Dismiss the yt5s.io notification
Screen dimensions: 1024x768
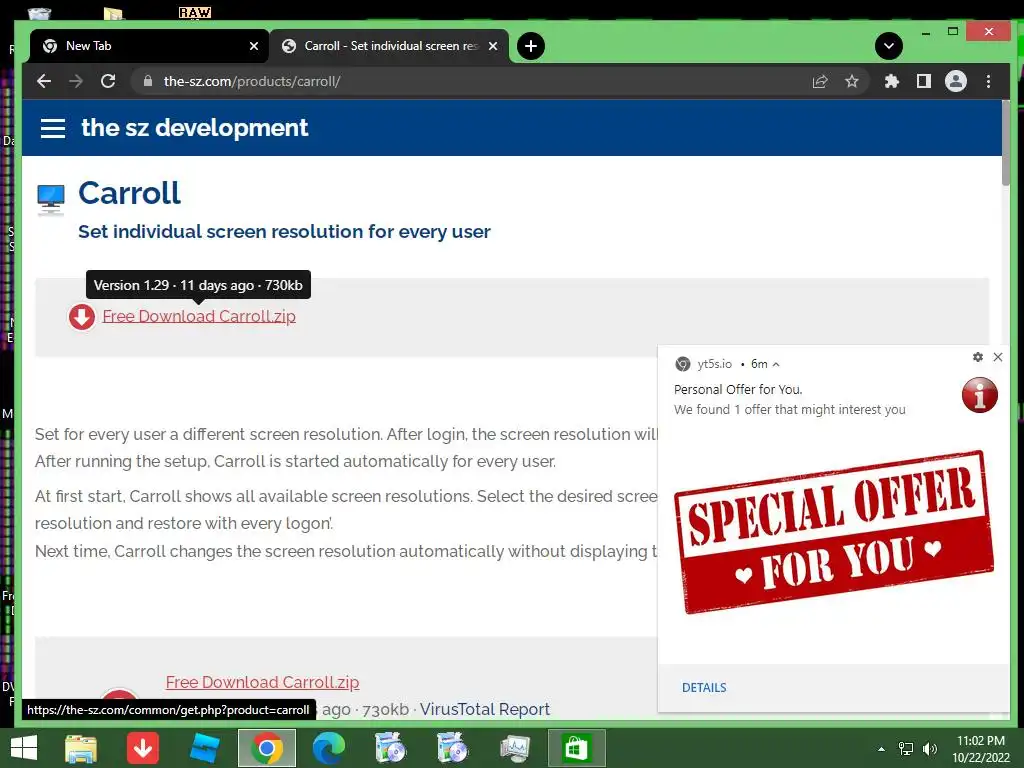pyautogui.click(x=998, y=357)
